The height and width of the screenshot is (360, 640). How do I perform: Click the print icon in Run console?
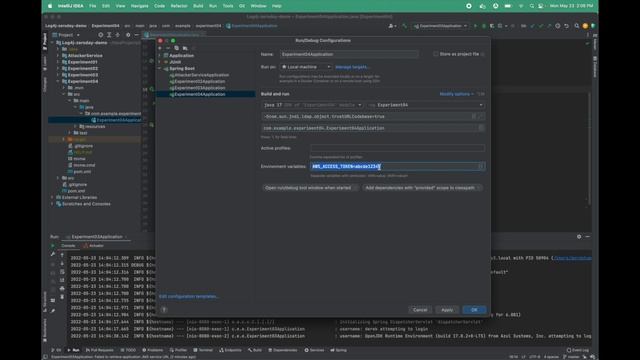pos(62,288)
